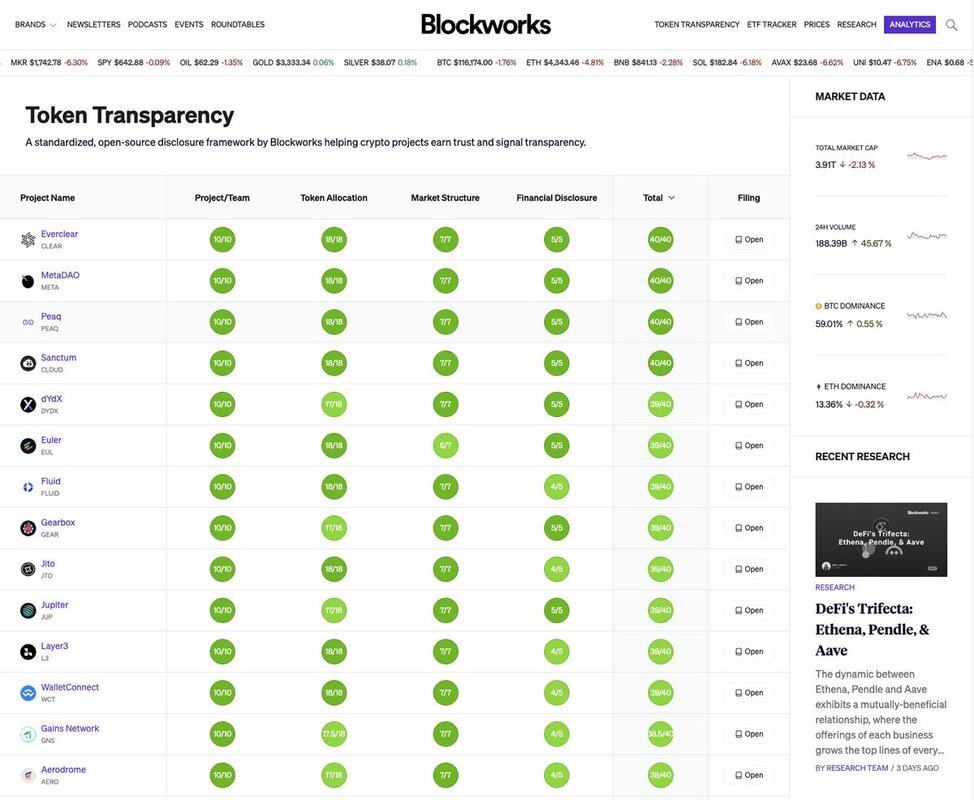The height and width of the screenshot is (800, 974).
Task: Open the Podcasts menu item
Action: pyautogui.click(x=147, y=25)
